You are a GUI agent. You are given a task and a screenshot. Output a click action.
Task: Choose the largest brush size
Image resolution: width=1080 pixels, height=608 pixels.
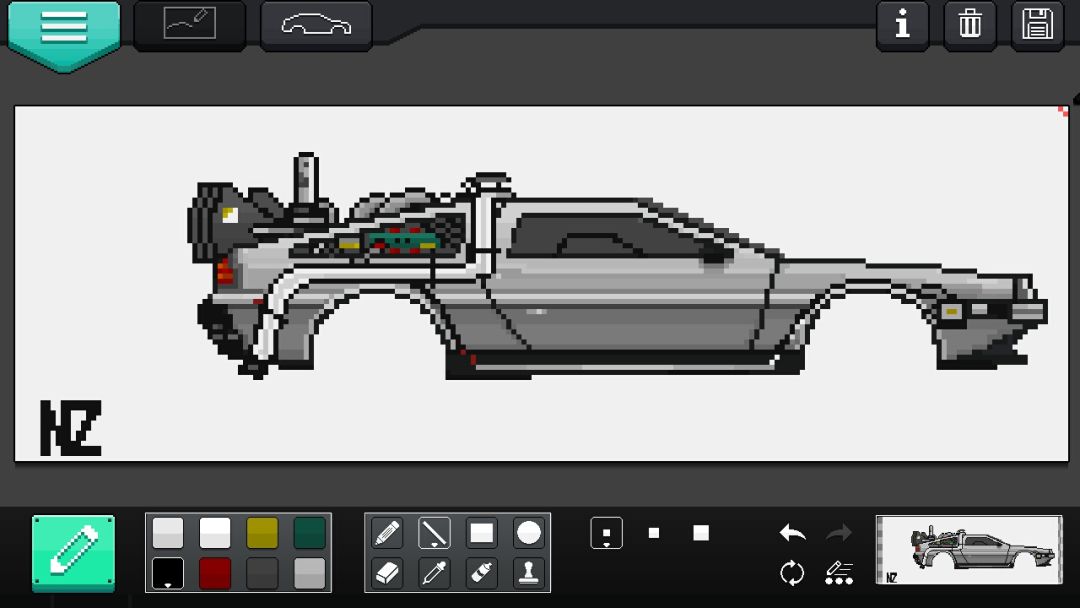click(x=701, y=533)
